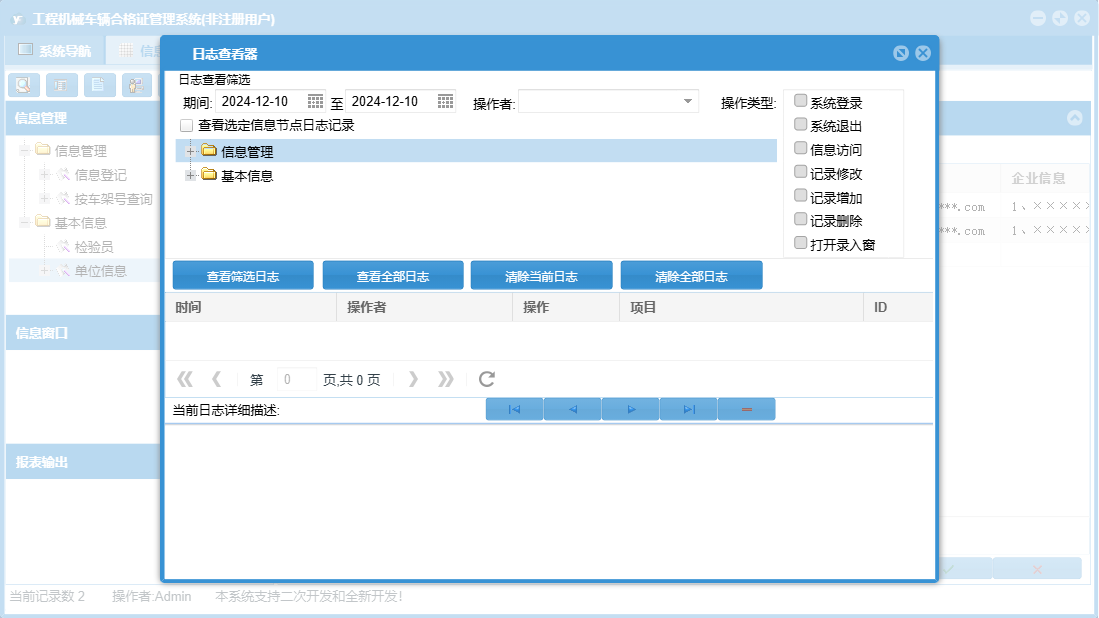1099x618 pixels.
Task: Expand the 信息管理 tree node in filter
Action: click(190, 151)
